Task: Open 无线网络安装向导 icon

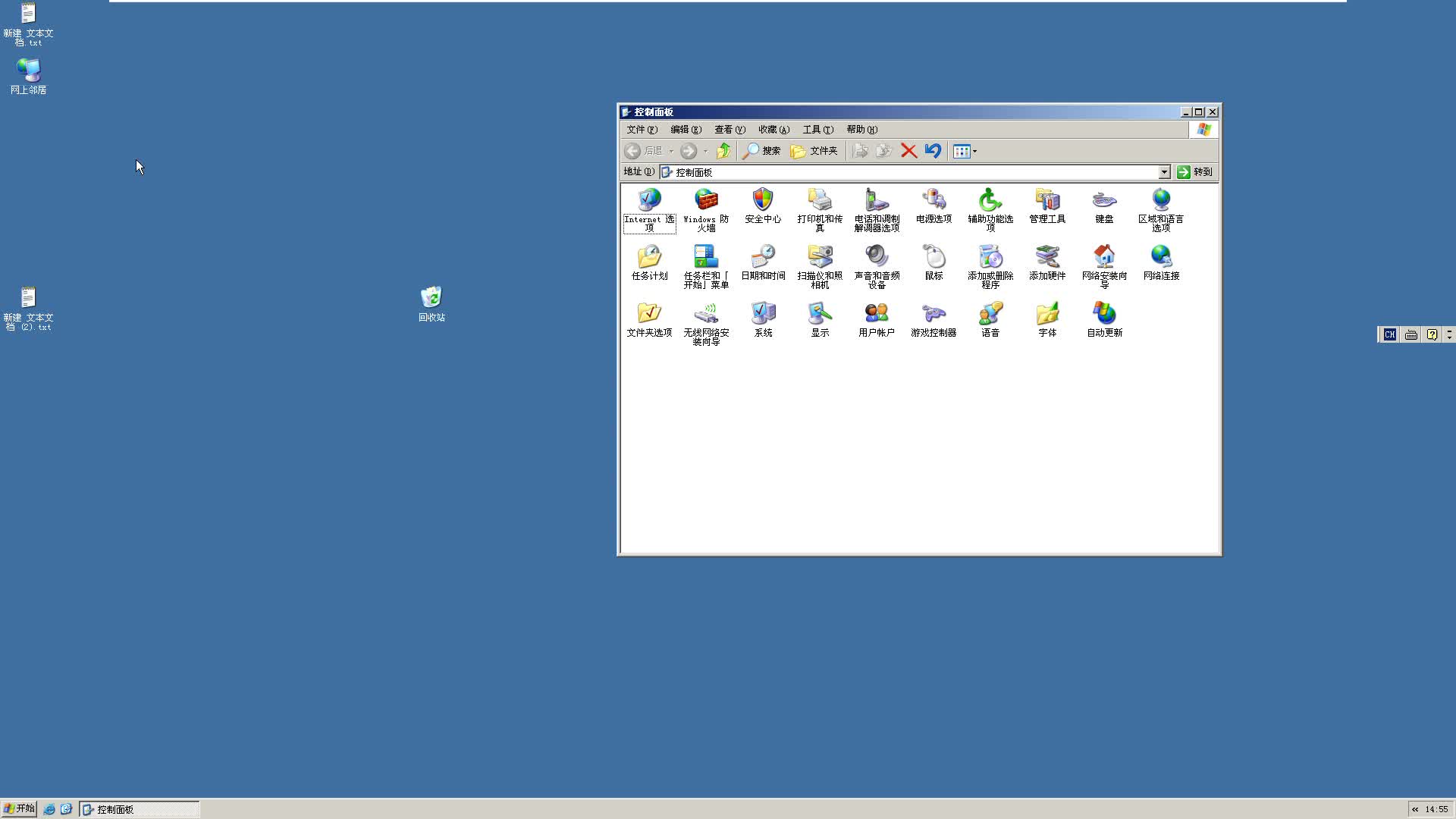Action: pyautogui.click(x=706, y=323)
